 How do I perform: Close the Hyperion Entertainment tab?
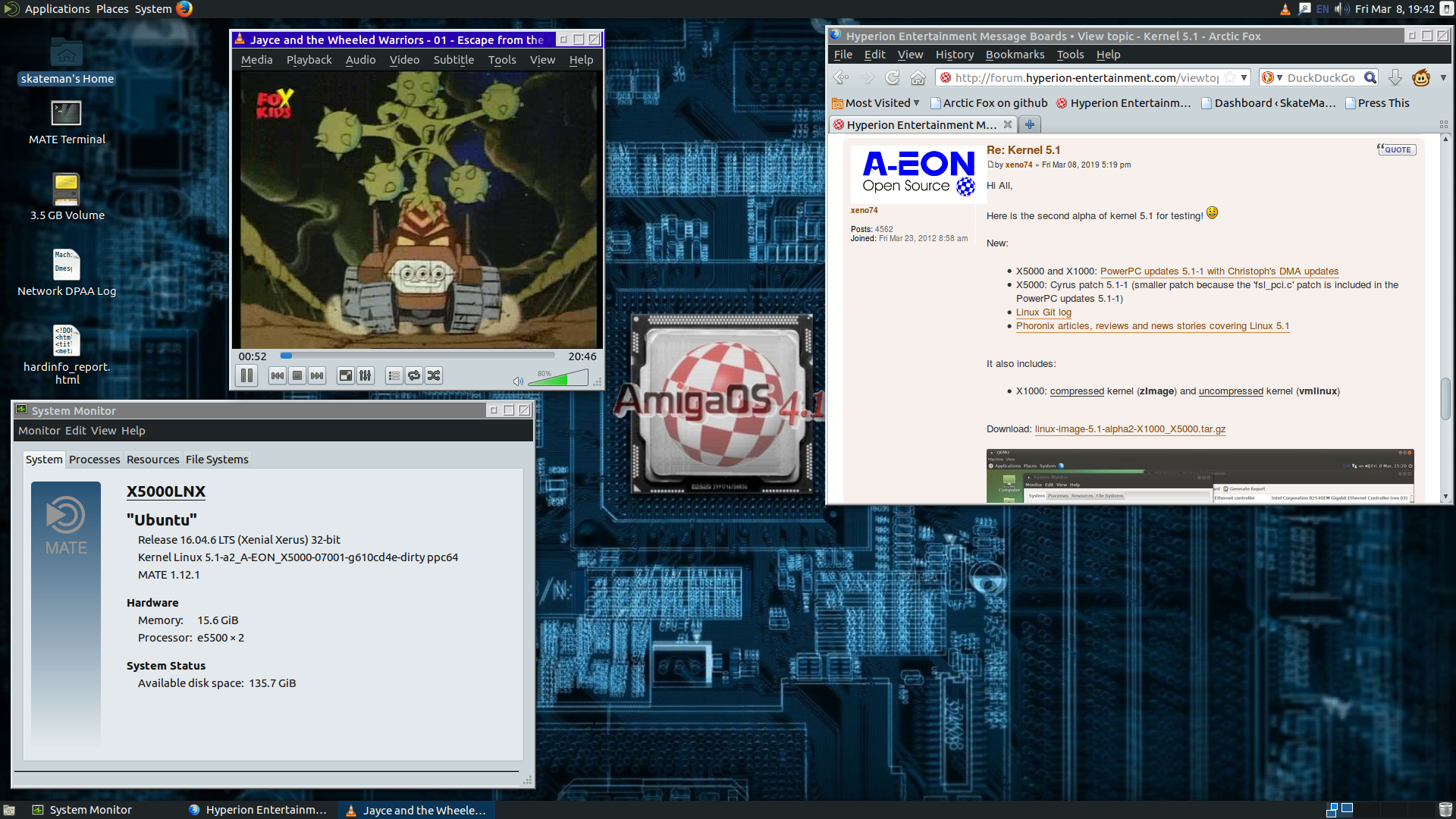coord(1008,124)
